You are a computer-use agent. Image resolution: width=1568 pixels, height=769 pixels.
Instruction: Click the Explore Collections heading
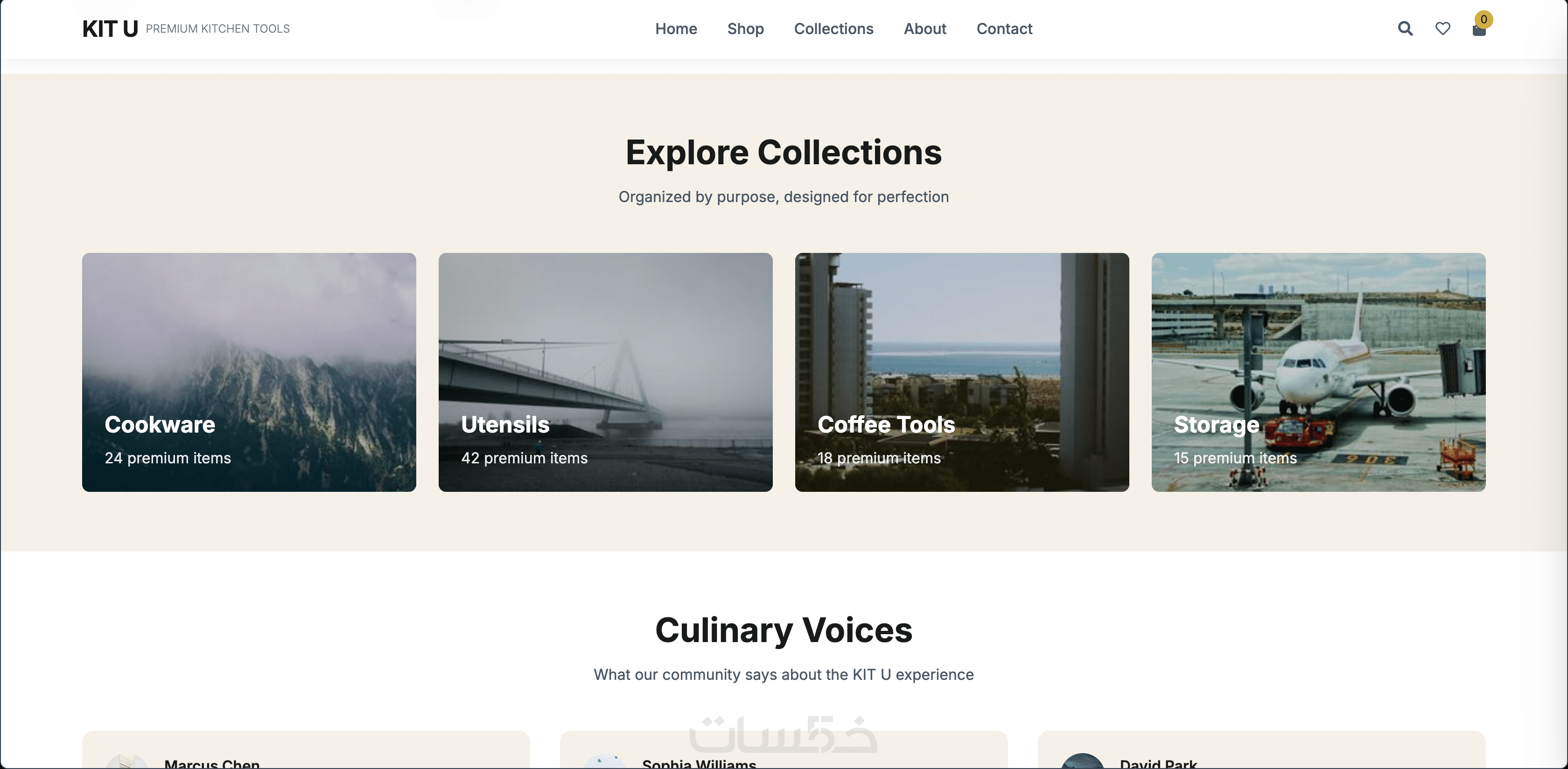[784, 152]
